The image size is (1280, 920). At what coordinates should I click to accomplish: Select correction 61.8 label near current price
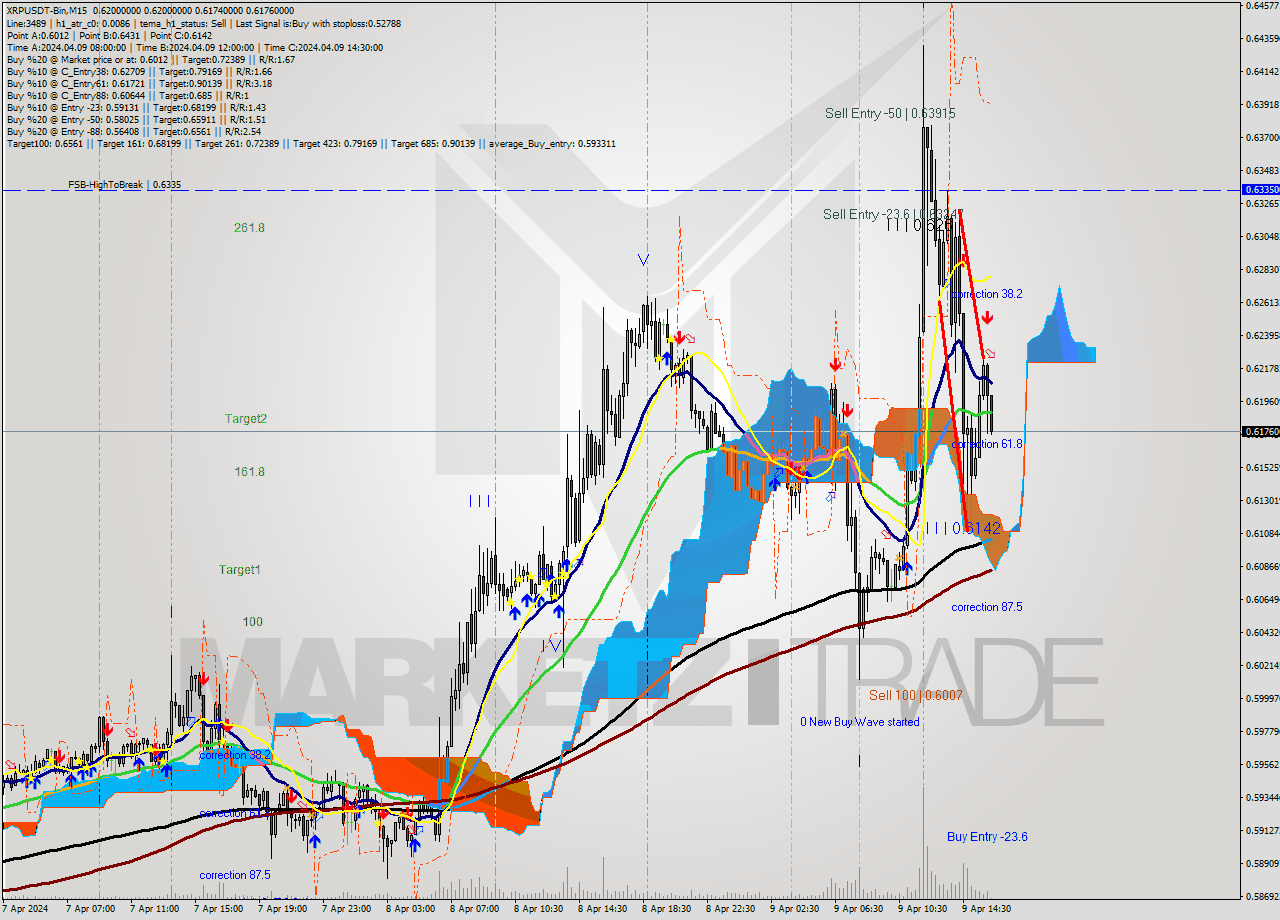pyautogui.click(x=987, y=444)
